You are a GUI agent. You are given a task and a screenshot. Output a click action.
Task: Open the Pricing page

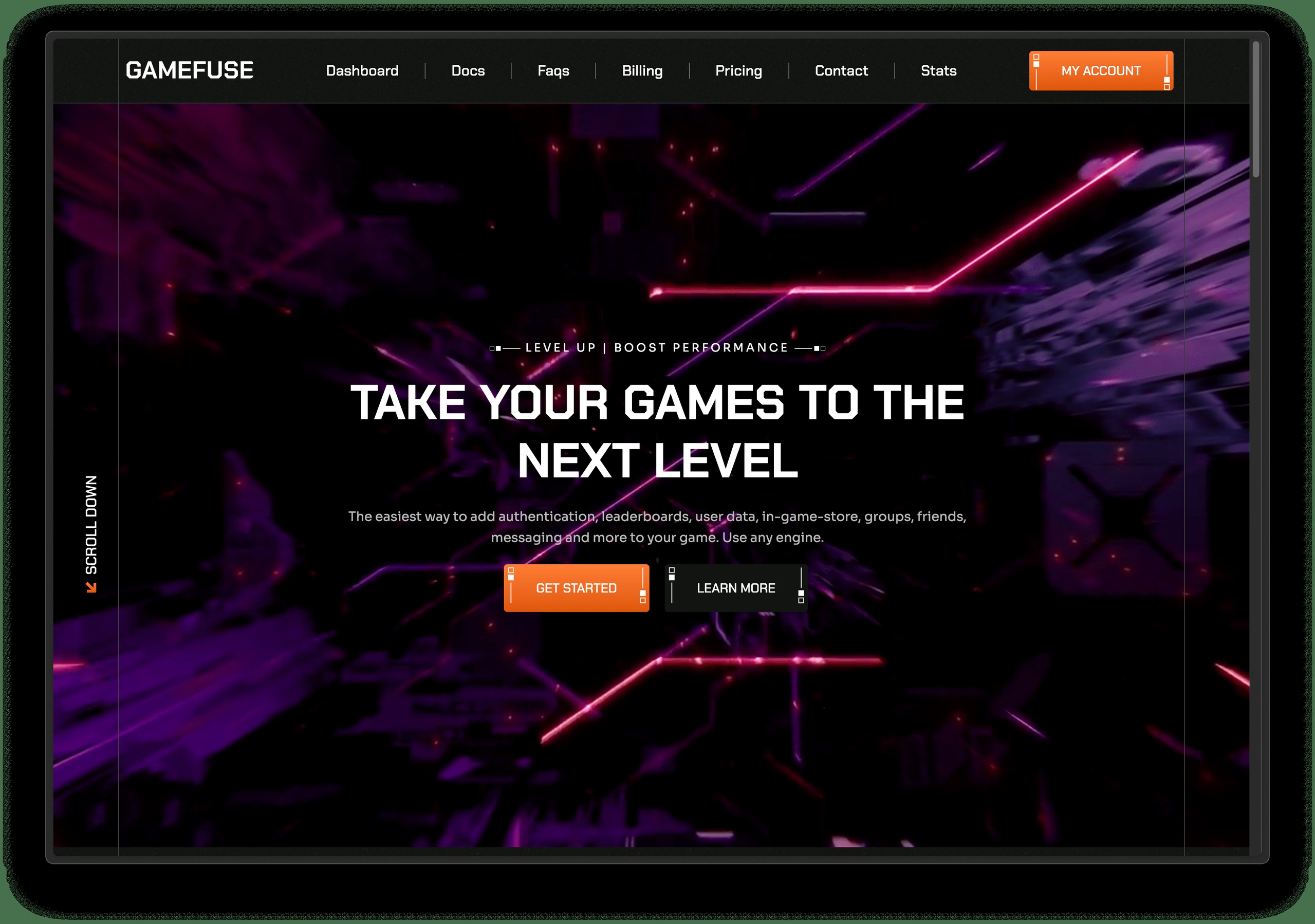[738, 70]
